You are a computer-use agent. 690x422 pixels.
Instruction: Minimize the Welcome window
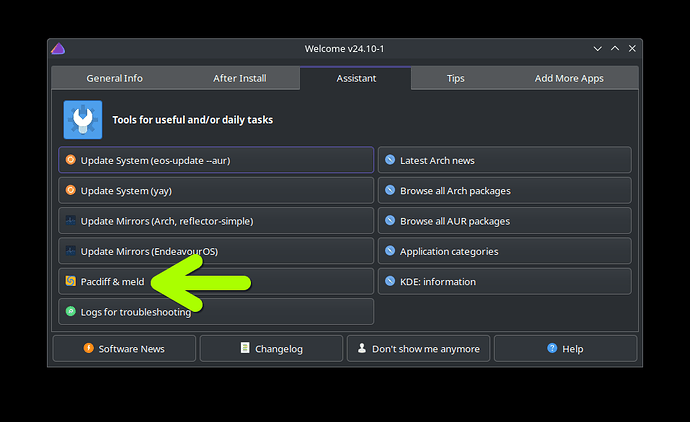(597, 48)
